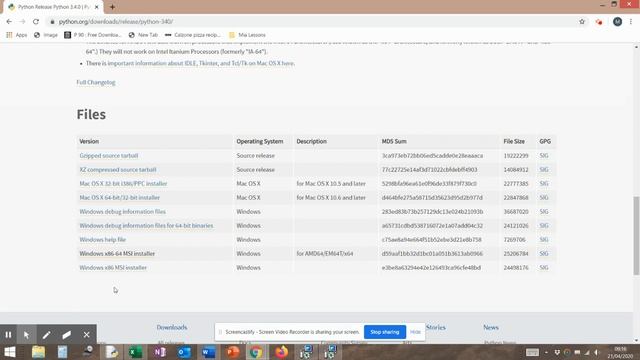The height and width of the screenshot is (360, 640).
Task: Adjust volume using the tray speaker icon
Action: [597, 352]
